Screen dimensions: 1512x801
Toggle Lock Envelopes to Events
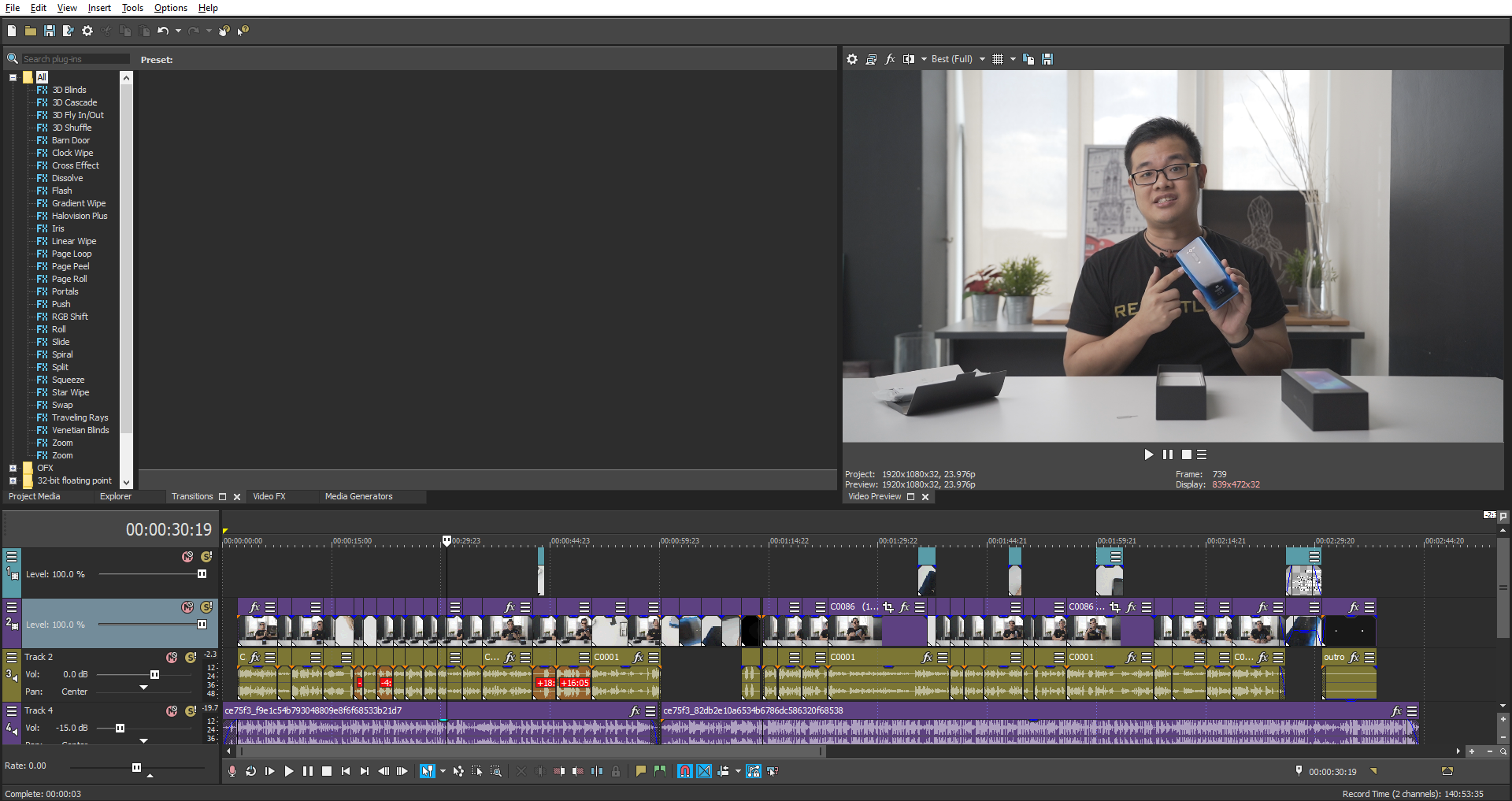pos(754,771)
